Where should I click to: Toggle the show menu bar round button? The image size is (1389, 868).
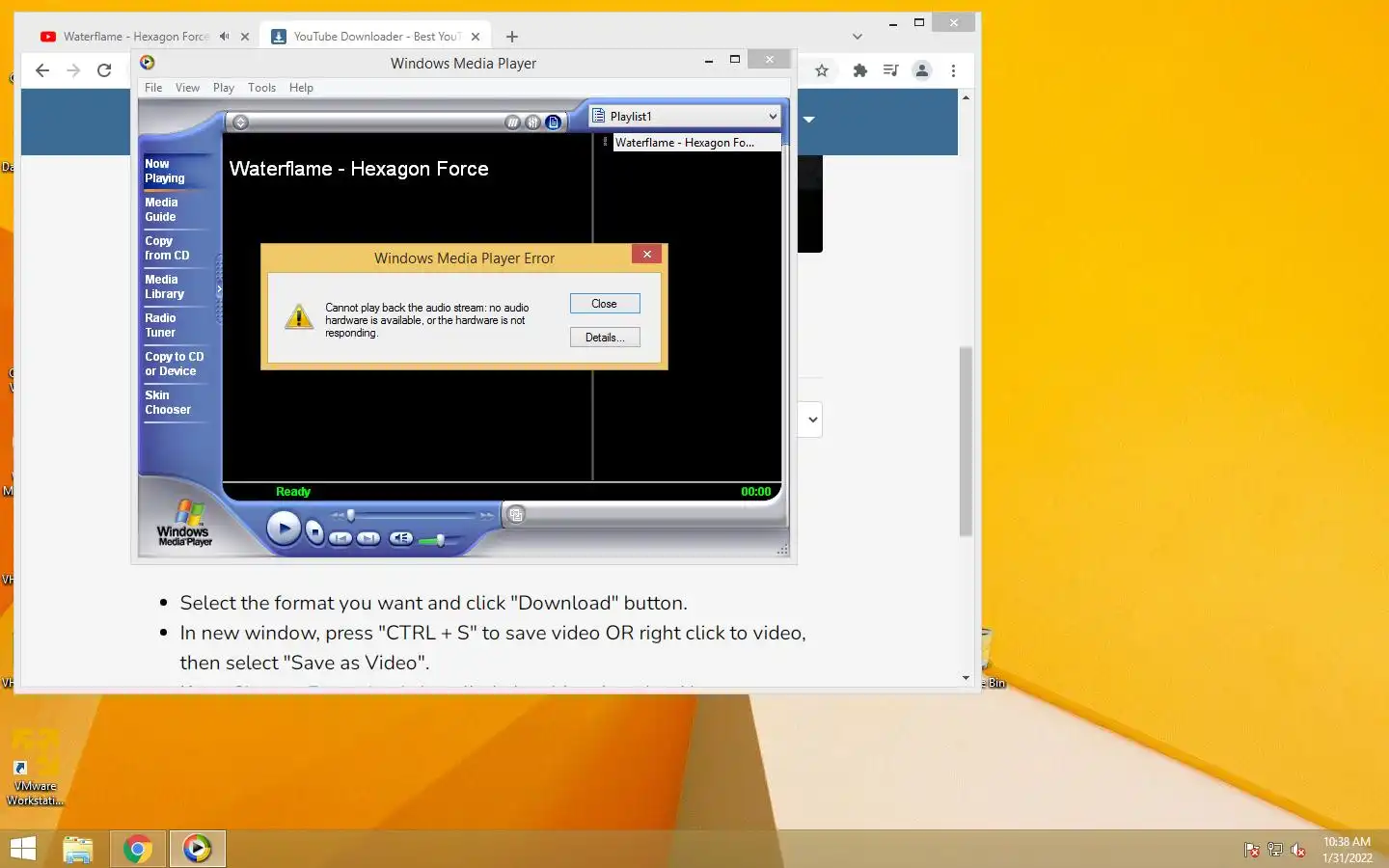click(x=241, y=122)
